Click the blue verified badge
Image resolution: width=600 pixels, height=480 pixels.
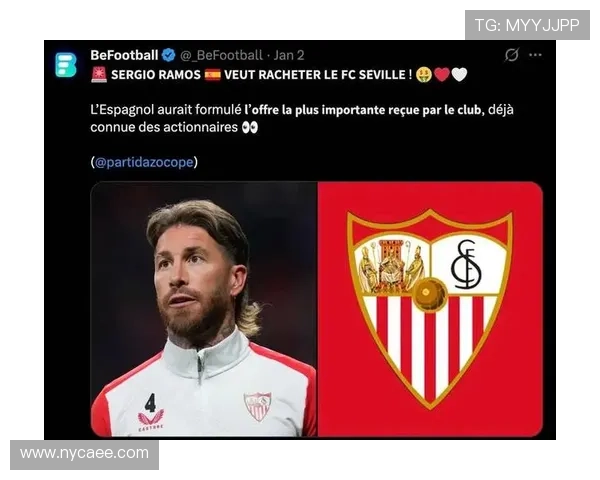[168, 55]
